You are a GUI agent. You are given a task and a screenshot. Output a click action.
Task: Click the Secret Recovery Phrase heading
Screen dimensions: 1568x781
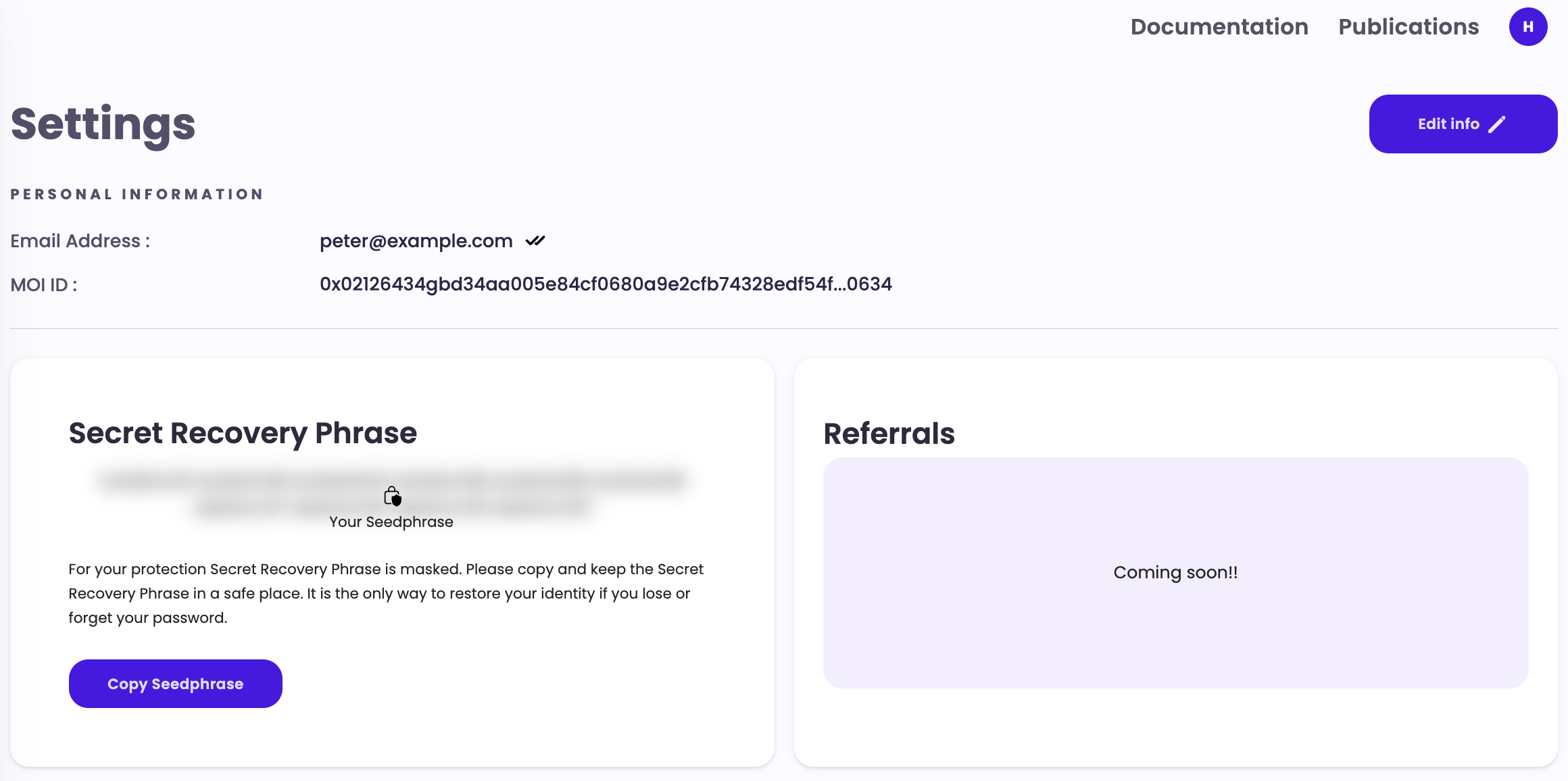[243, 433]
